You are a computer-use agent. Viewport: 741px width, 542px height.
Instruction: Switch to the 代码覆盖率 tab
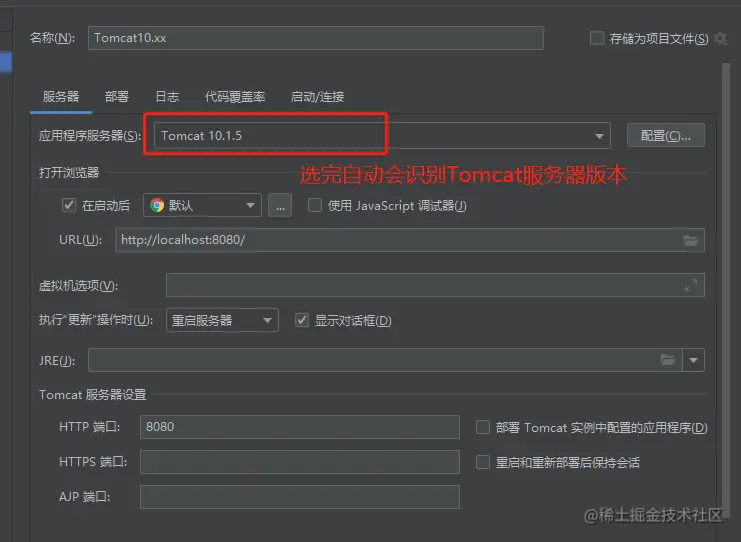235,97
